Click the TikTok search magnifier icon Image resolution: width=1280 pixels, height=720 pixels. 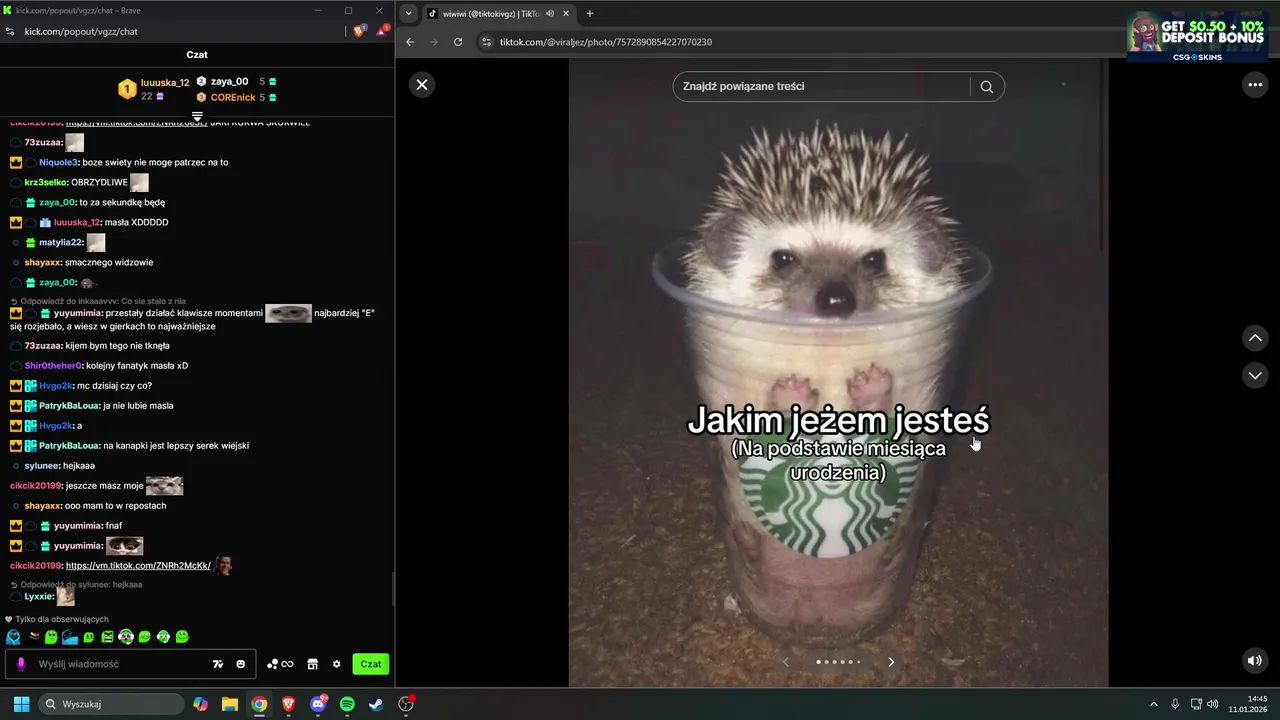pos(987,86)
